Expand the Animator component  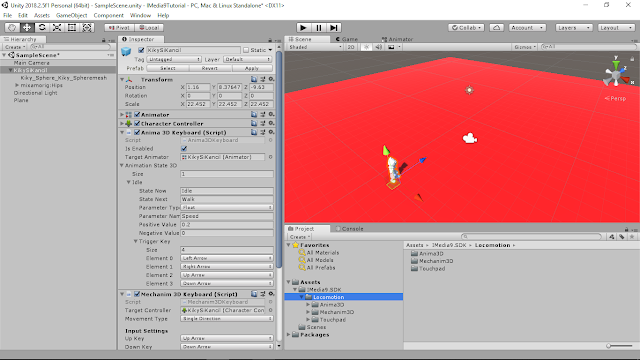click(x=122, y=115)
